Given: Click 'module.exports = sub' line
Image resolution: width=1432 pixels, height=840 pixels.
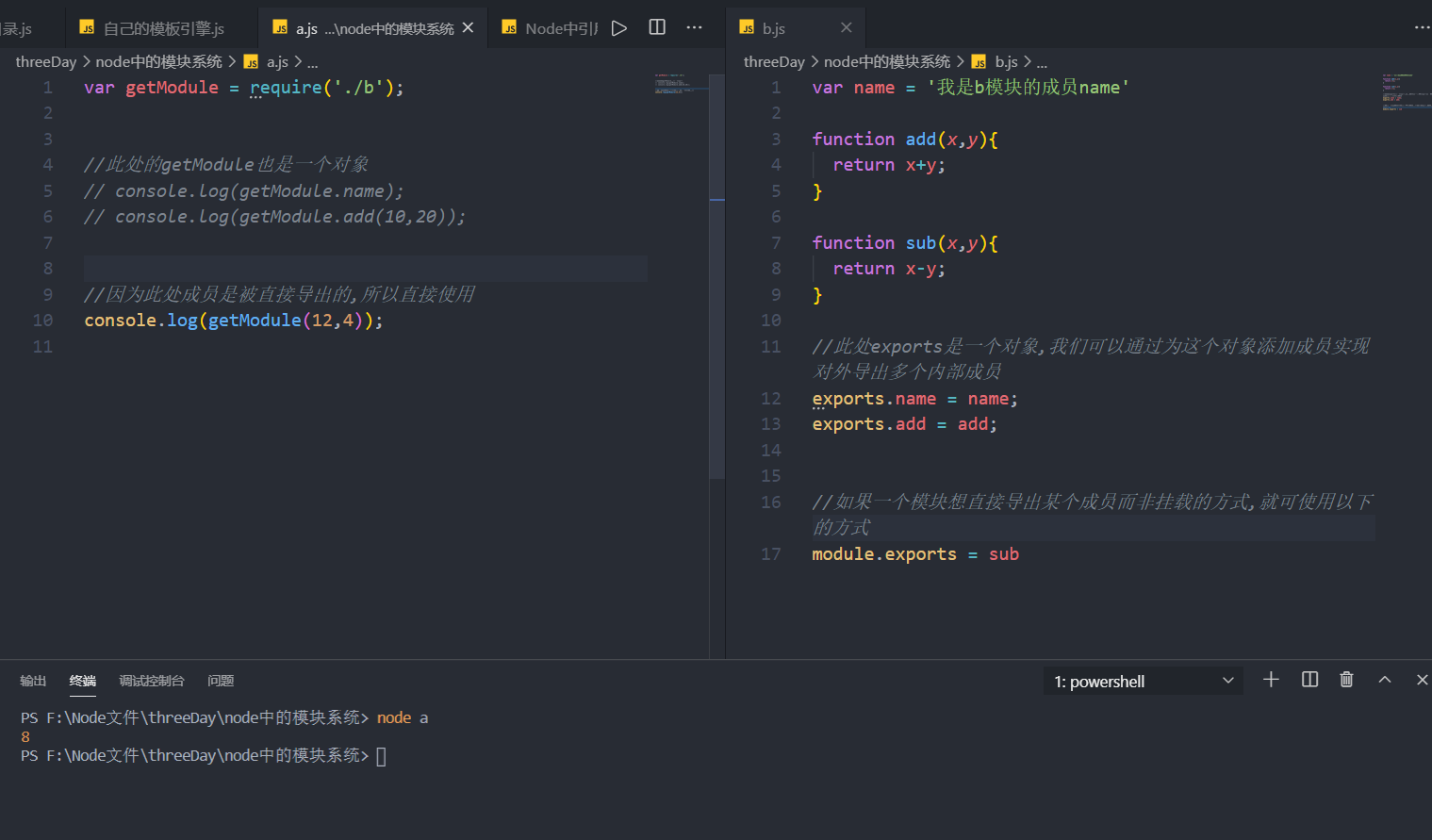Looking at the screenshot, I should (x=915, y=553).
